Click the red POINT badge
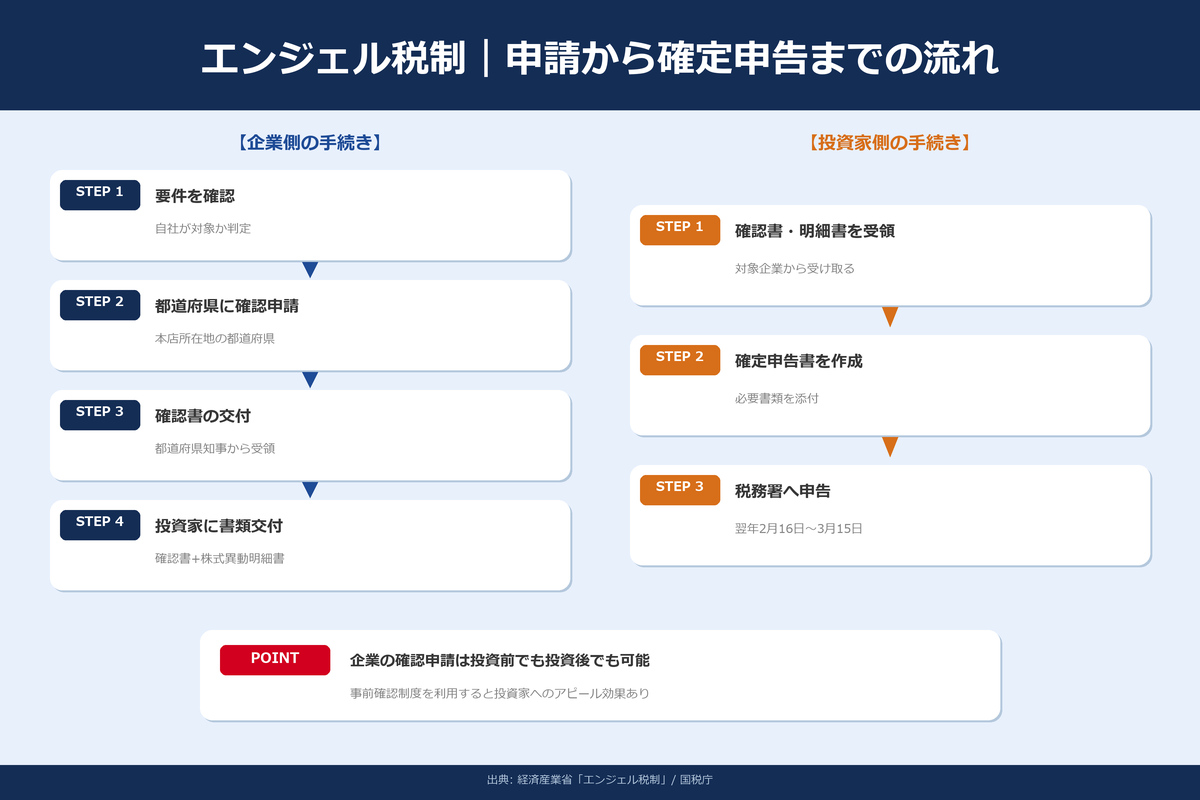This screenshot has height=800, width=1200. (x=275, y=659)
